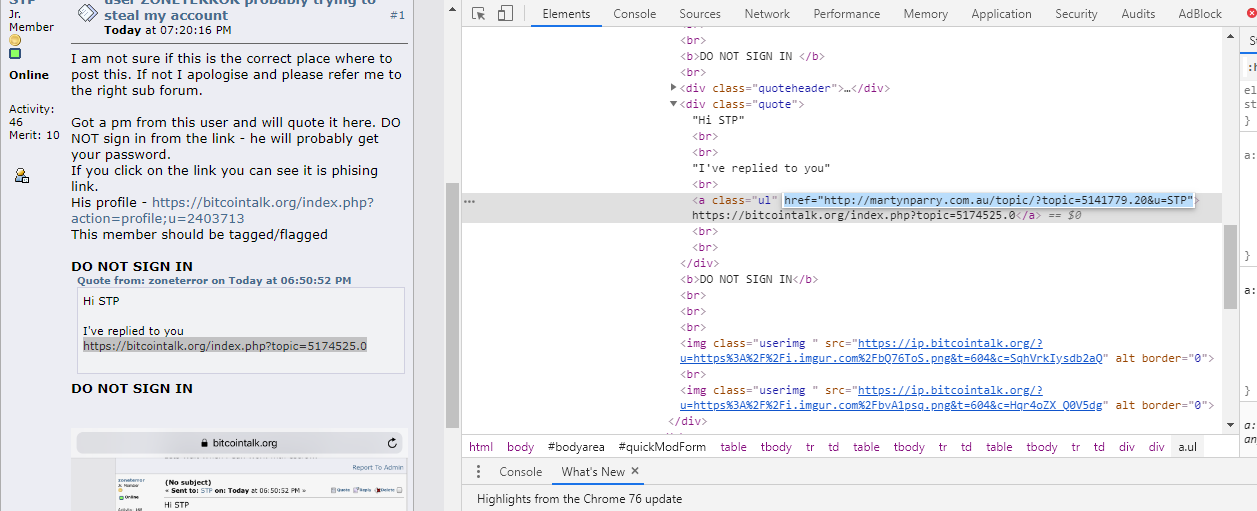Open the Memory tab

(925, 14)
